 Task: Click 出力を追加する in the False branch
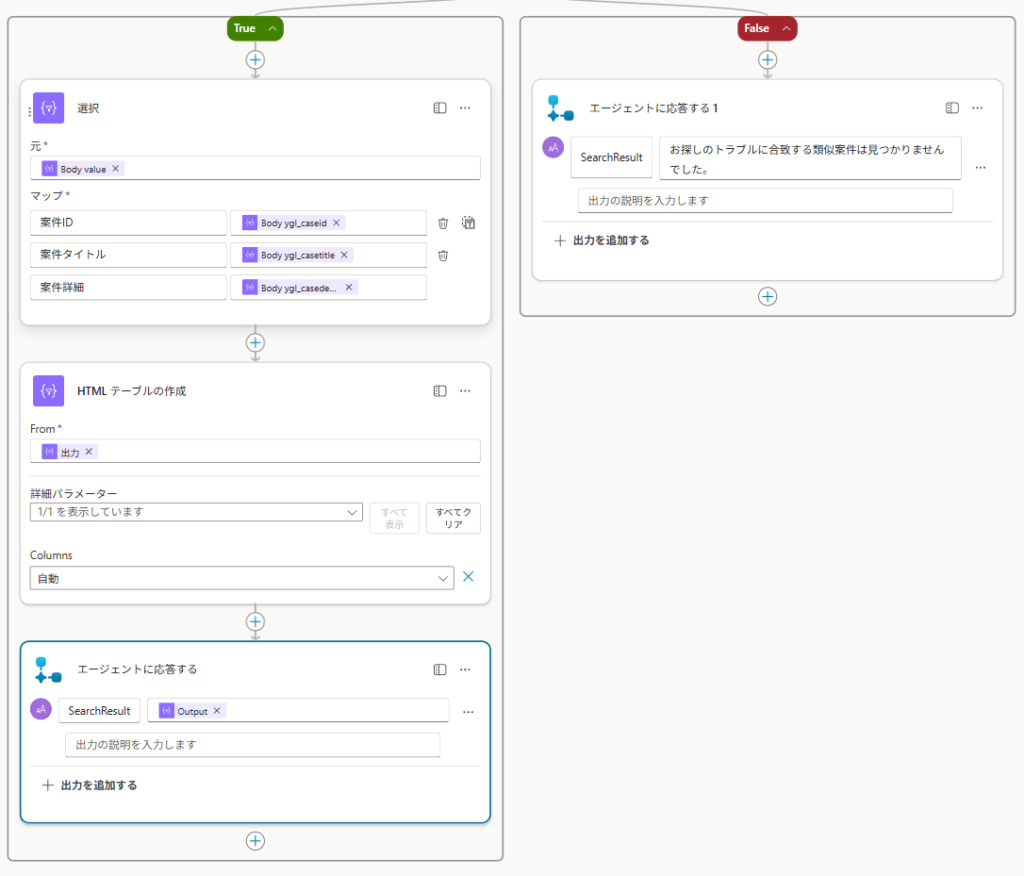(602, 240)
